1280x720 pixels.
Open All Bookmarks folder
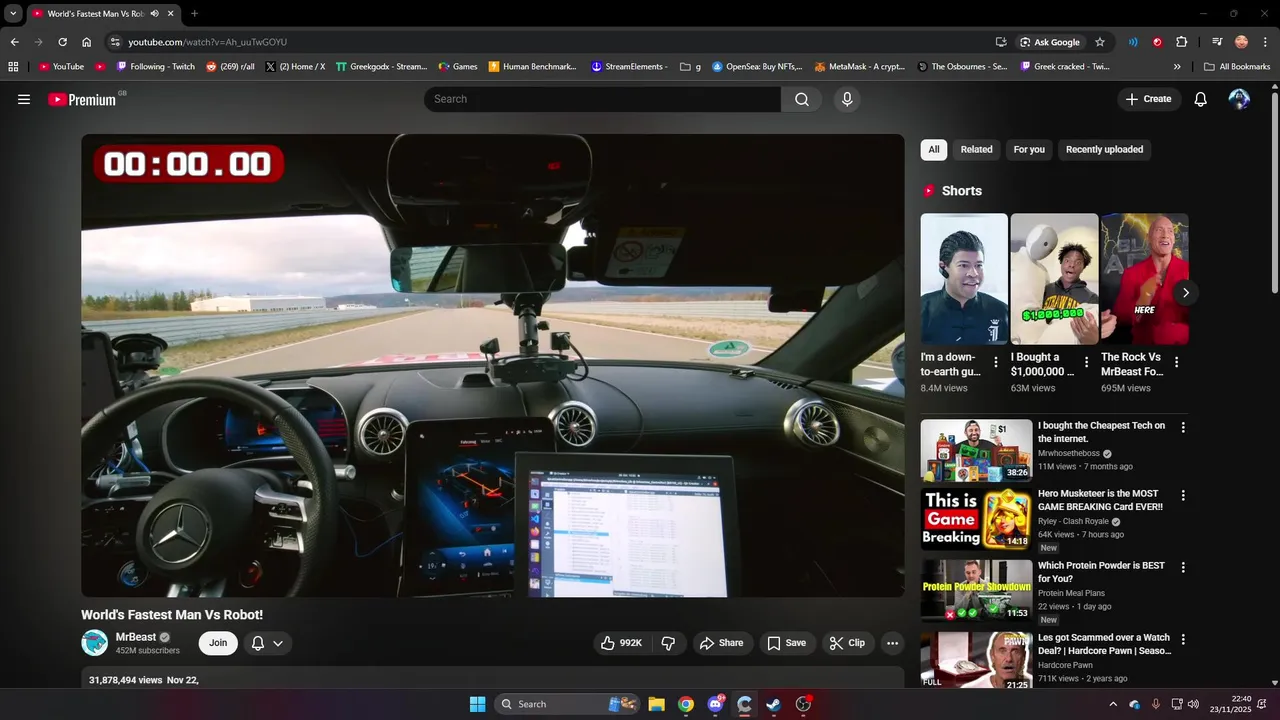point(1237,67)
